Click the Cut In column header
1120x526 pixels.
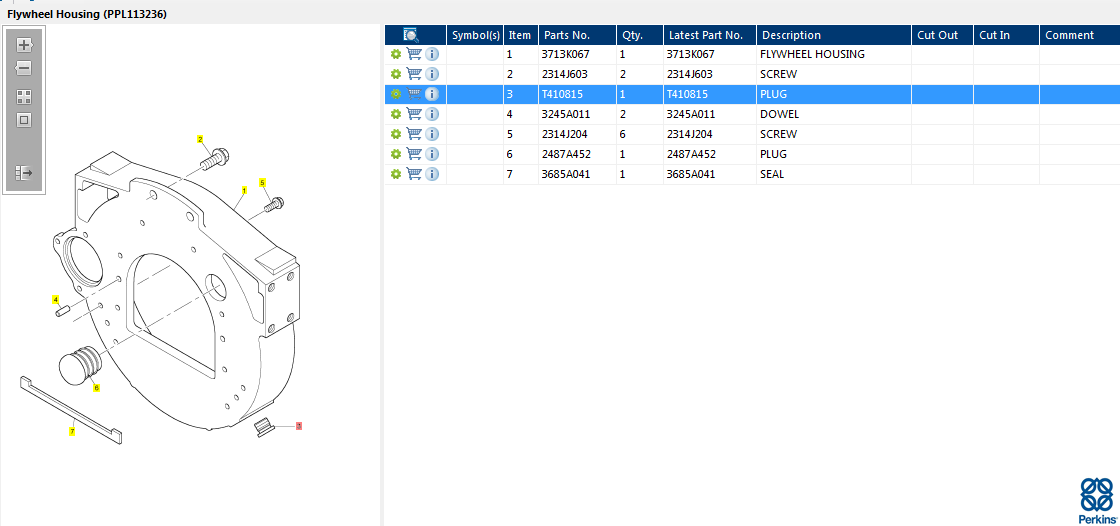pos(1006,35)
